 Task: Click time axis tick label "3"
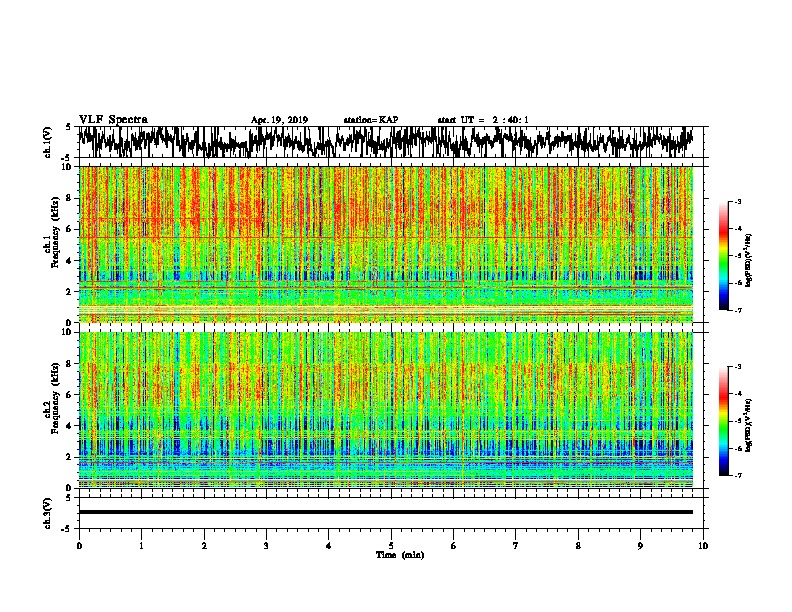tap(266, 546)
